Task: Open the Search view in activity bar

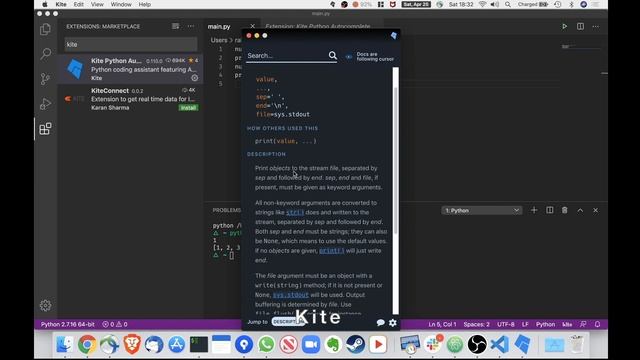Action: 45,54
